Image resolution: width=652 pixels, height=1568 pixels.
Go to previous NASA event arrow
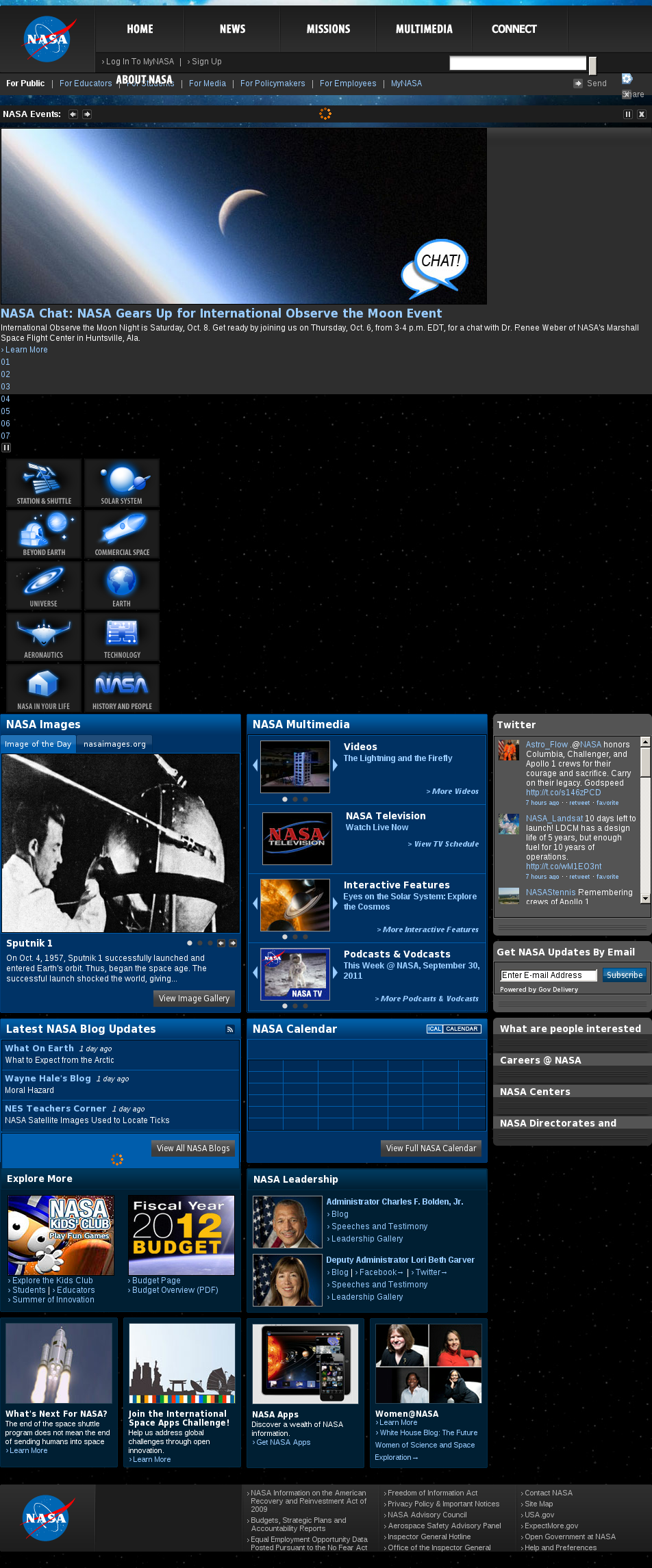coord(73,114)
